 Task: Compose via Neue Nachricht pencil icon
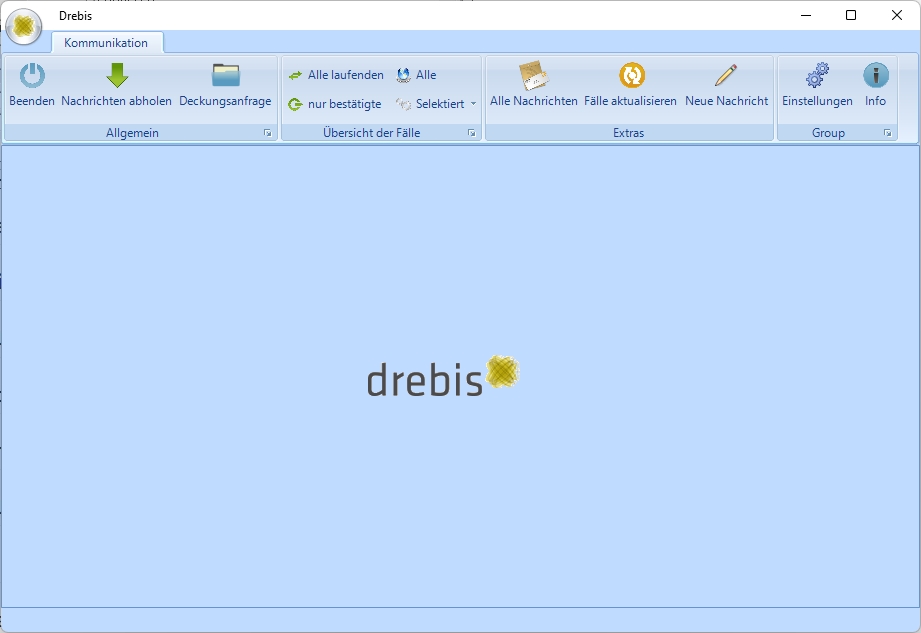point(726,76)
